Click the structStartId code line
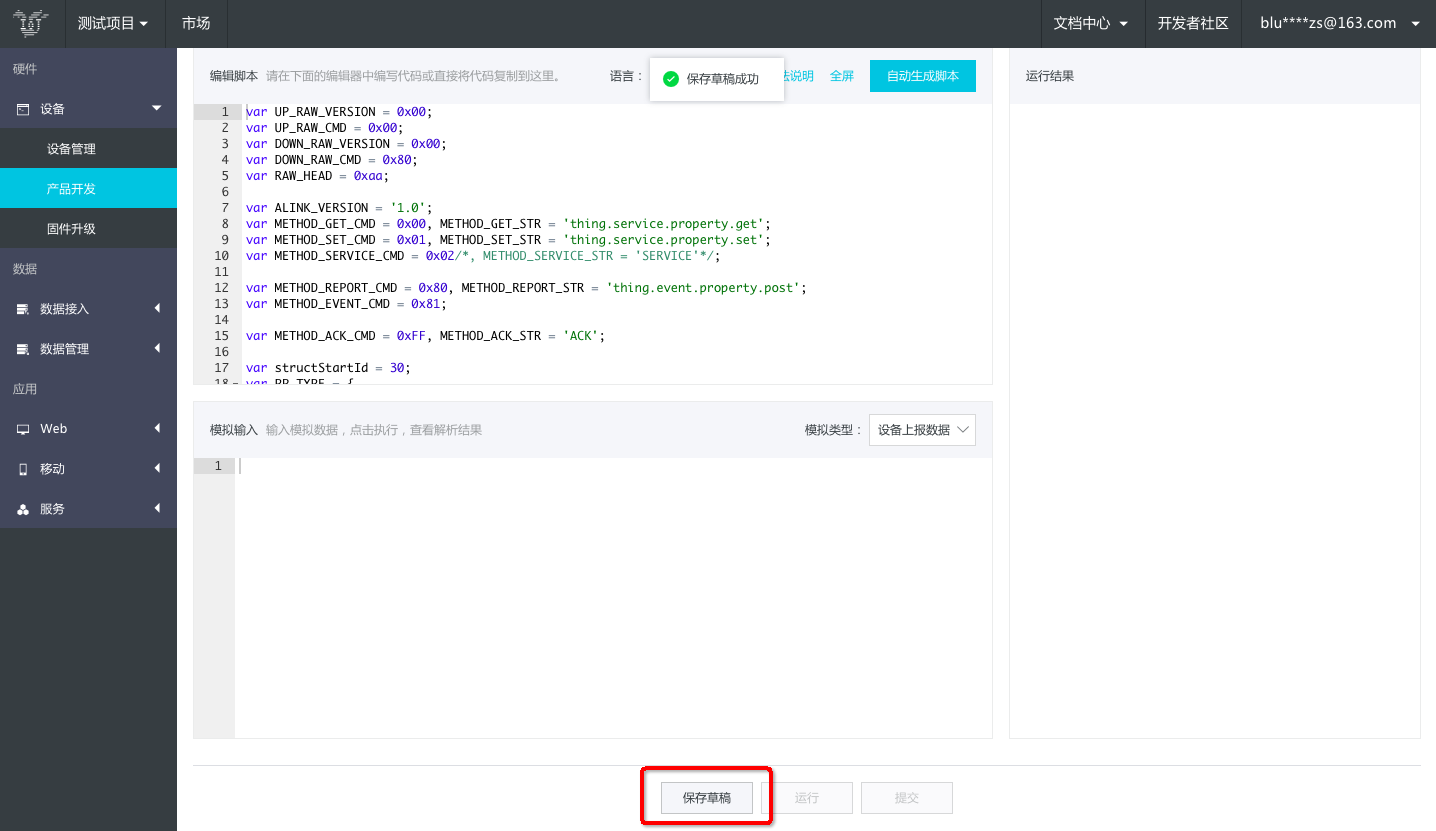 (x=328, y=368)
